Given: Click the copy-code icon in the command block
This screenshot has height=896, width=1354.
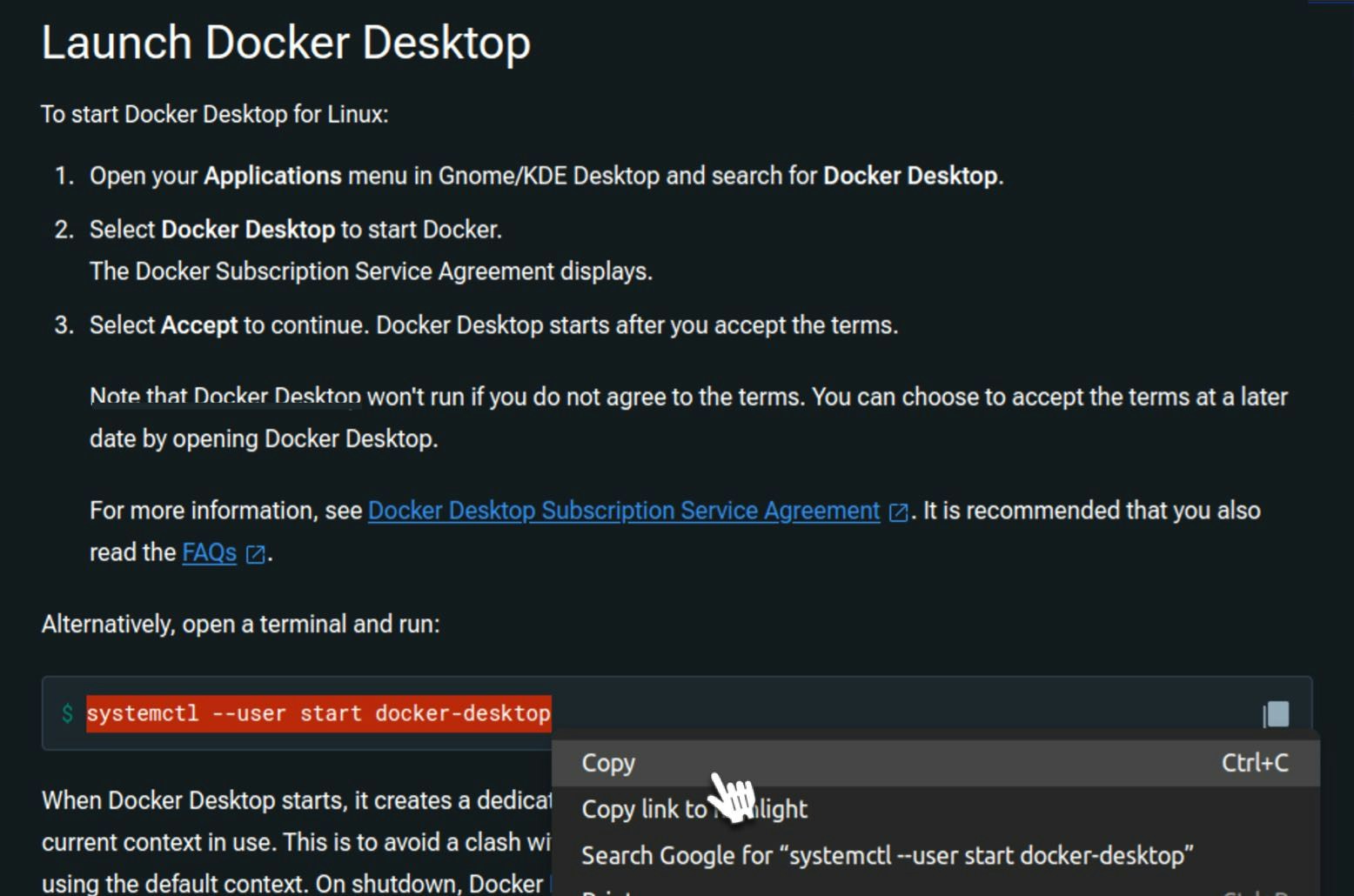Looking at the screenshot, I should click(1277, 714).
